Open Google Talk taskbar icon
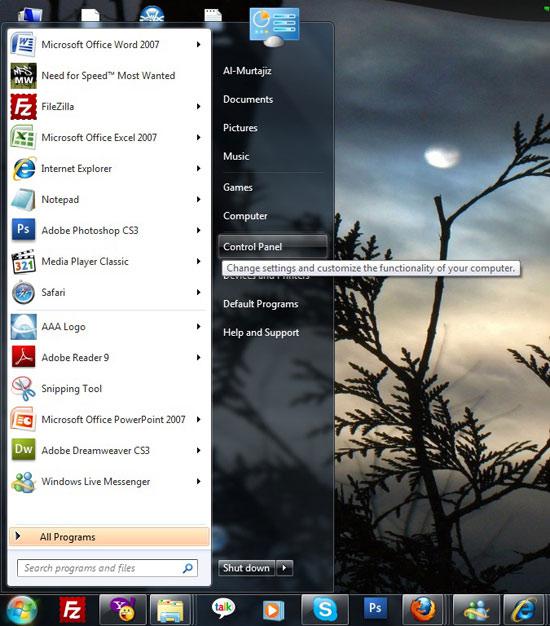 pyautogui.click(x=223, y=609)
